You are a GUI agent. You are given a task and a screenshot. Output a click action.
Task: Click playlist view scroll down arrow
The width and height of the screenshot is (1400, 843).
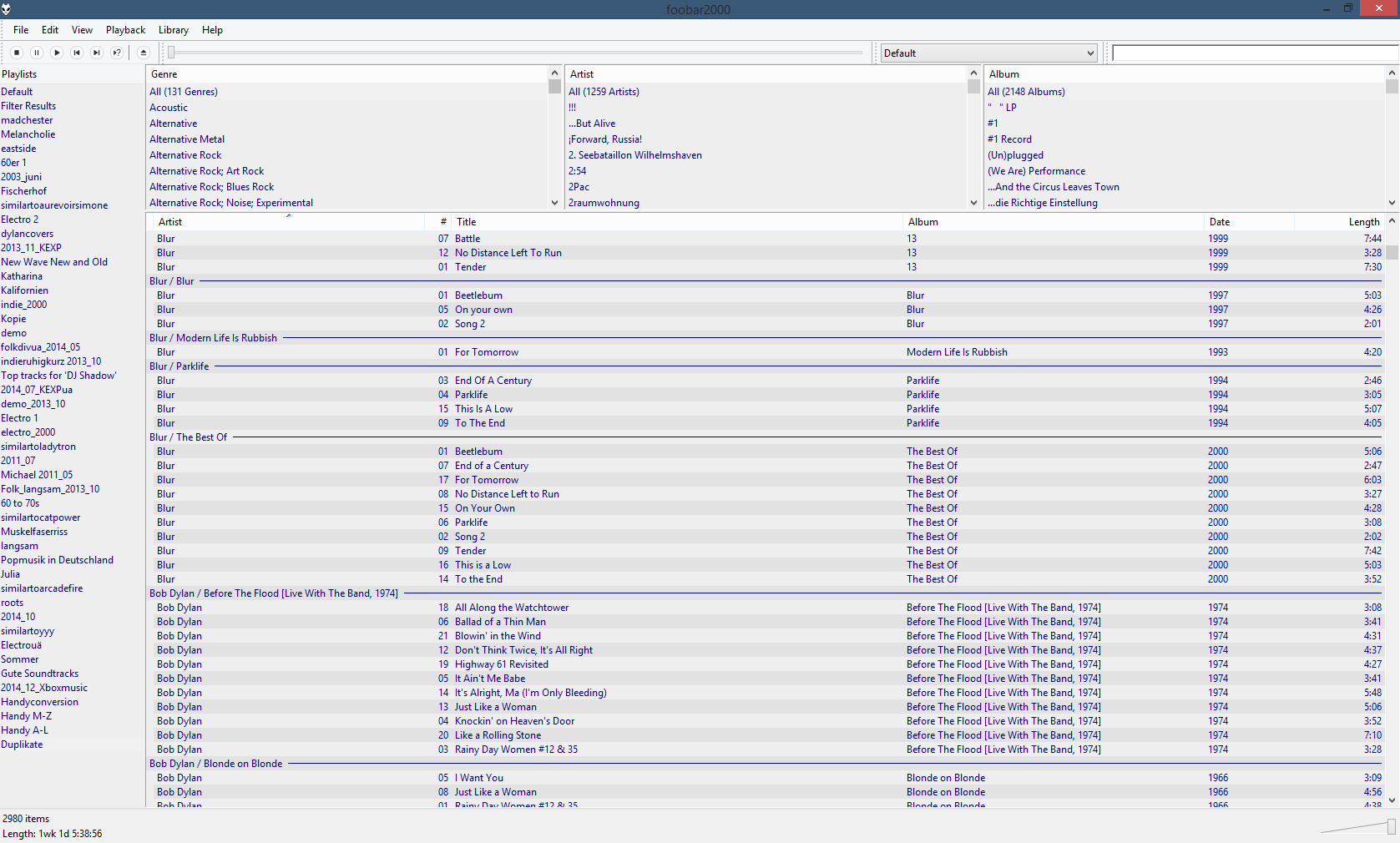pyautogui.click(x=1392, y=800)
